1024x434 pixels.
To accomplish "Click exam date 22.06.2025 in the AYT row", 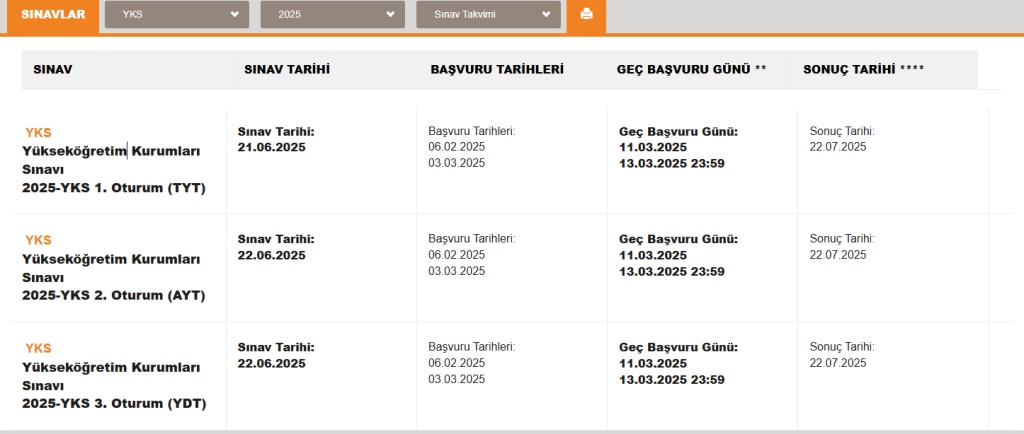I will (272, 255).
